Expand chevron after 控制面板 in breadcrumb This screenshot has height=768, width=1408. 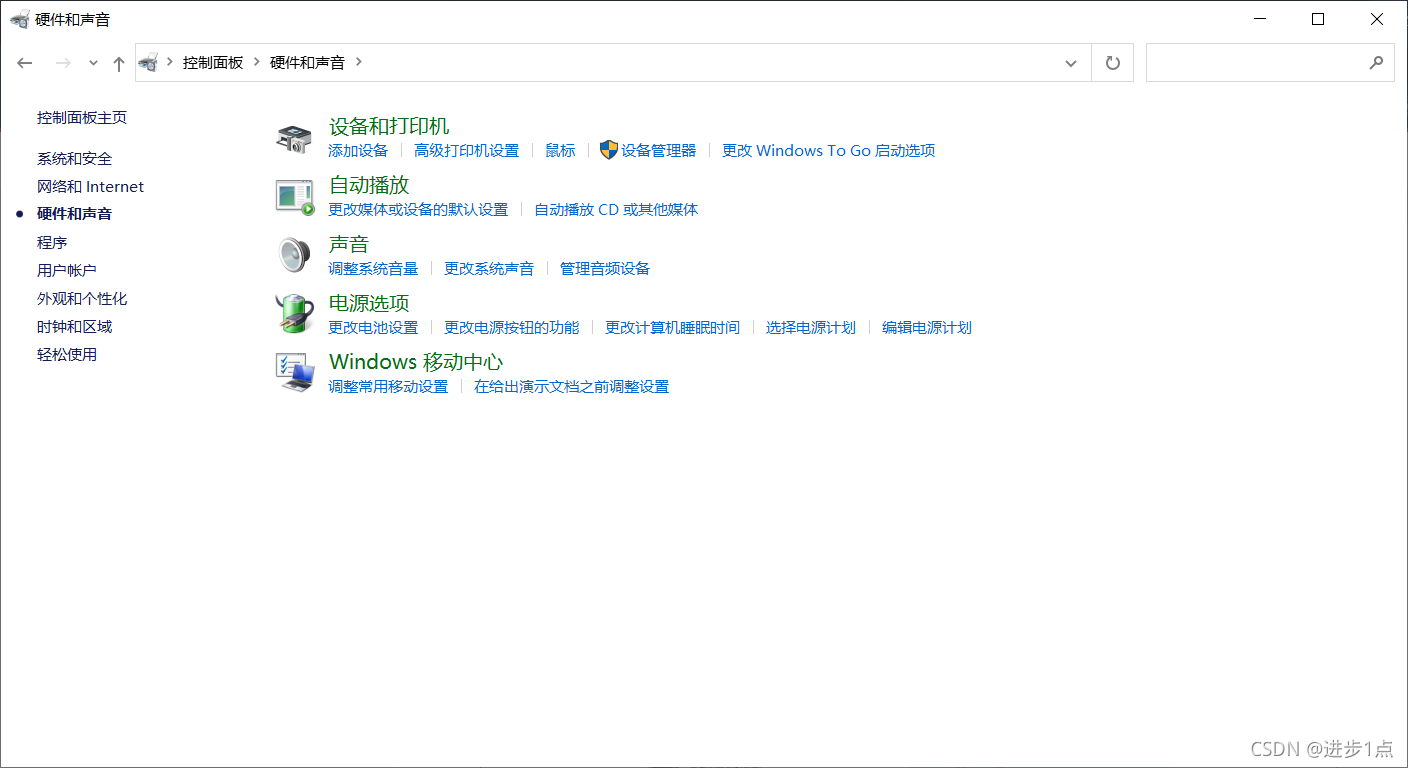[x=257, y=62]
